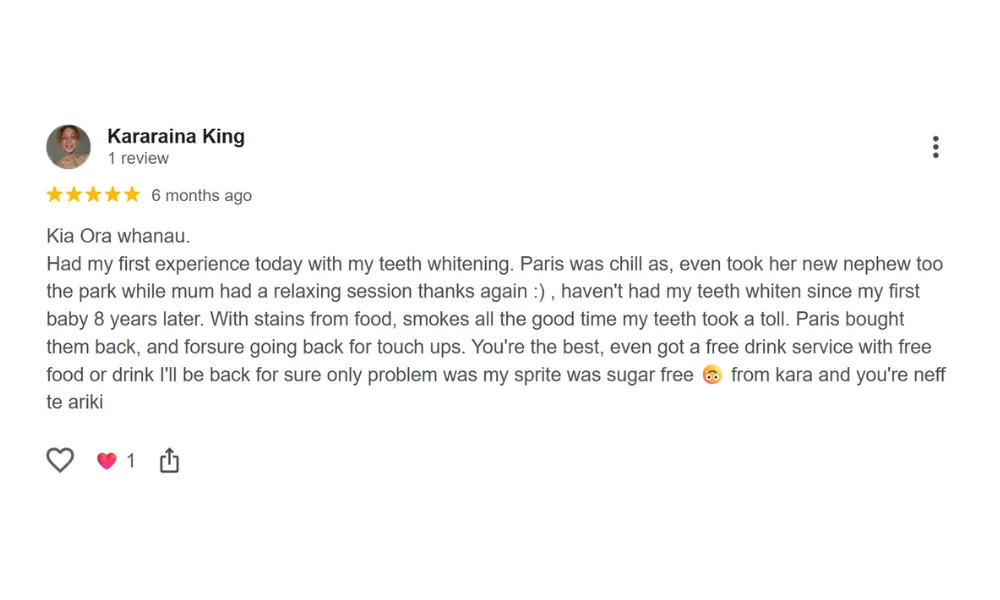Open the three-dot more options menu
Viewport: 1000px width, 600px height.
935,147
